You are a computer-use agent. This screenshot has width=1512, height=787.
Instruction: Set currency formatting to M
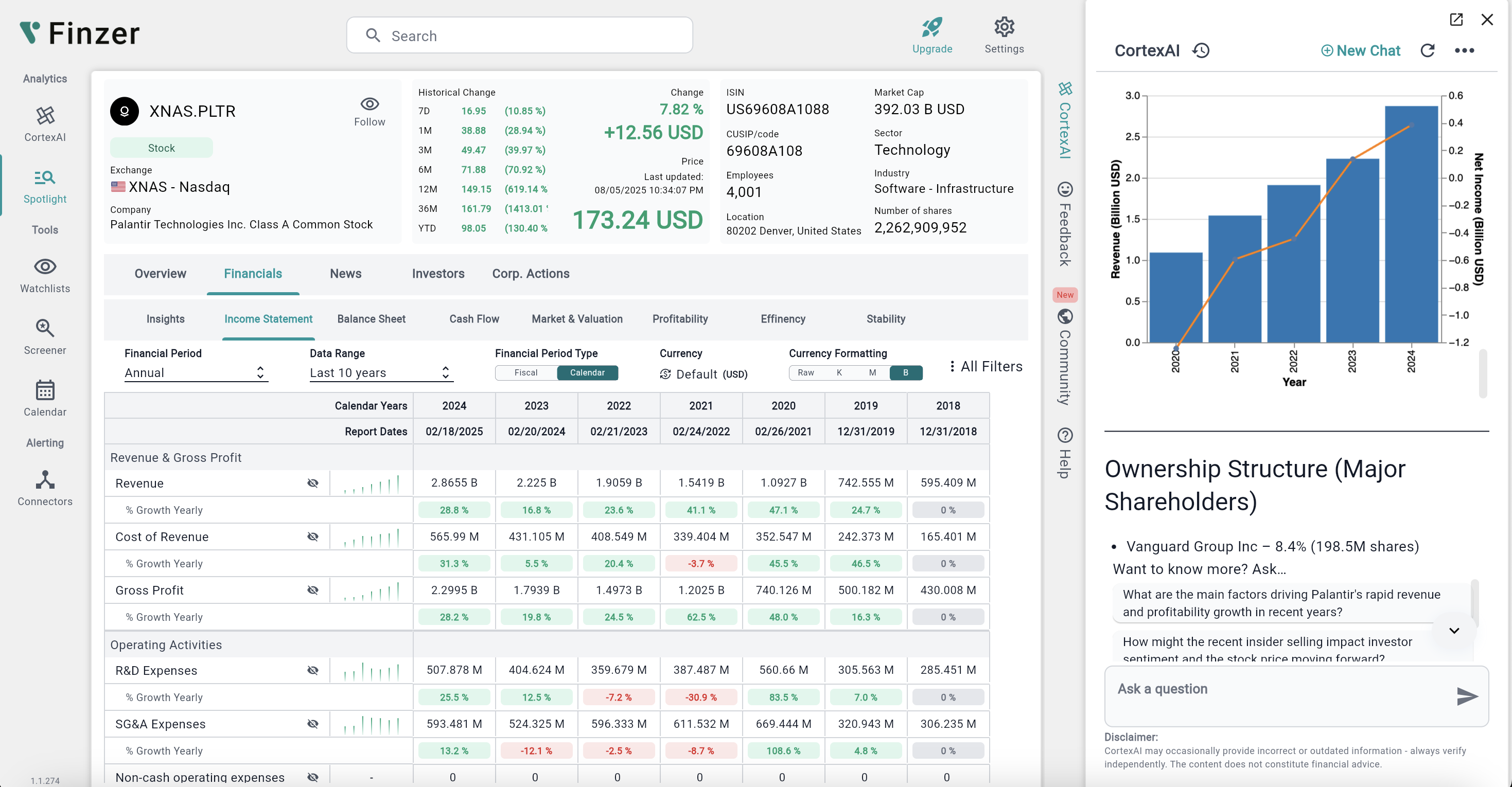pyautogui.click(x=873, y=372)
